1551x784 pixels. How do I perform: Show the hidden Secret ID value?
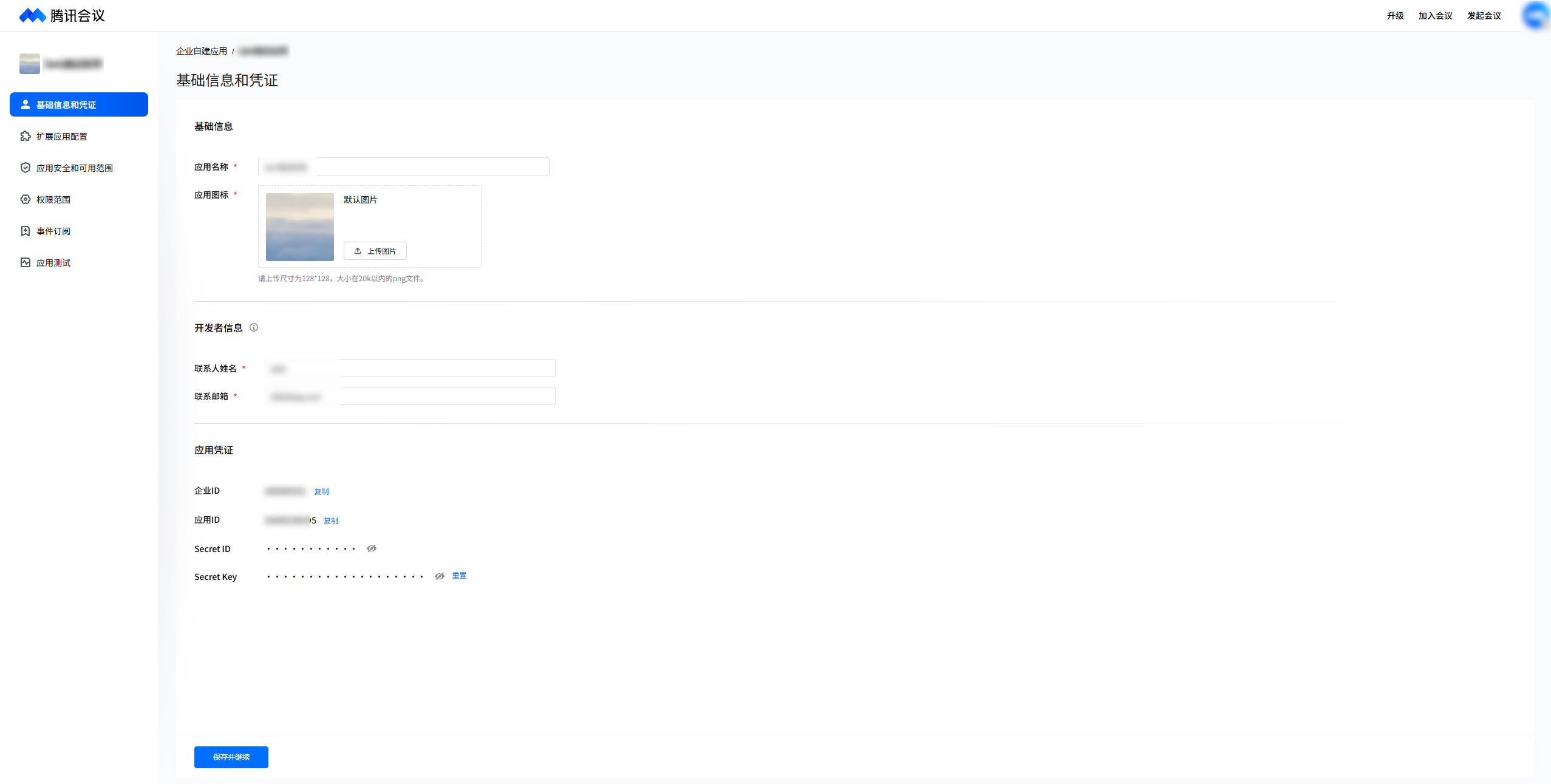[x=372, y=548]
